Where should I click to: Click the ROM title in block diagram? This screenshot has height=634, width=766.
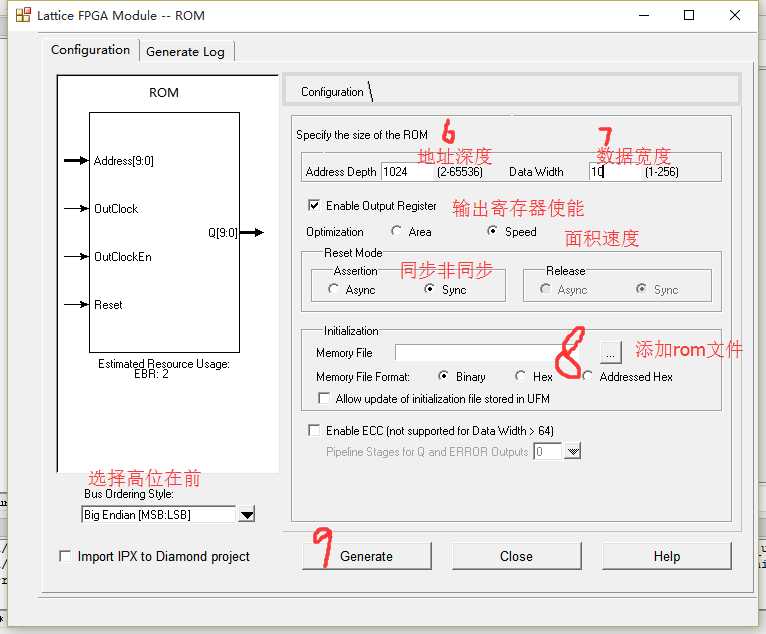[x=164, y=92]
